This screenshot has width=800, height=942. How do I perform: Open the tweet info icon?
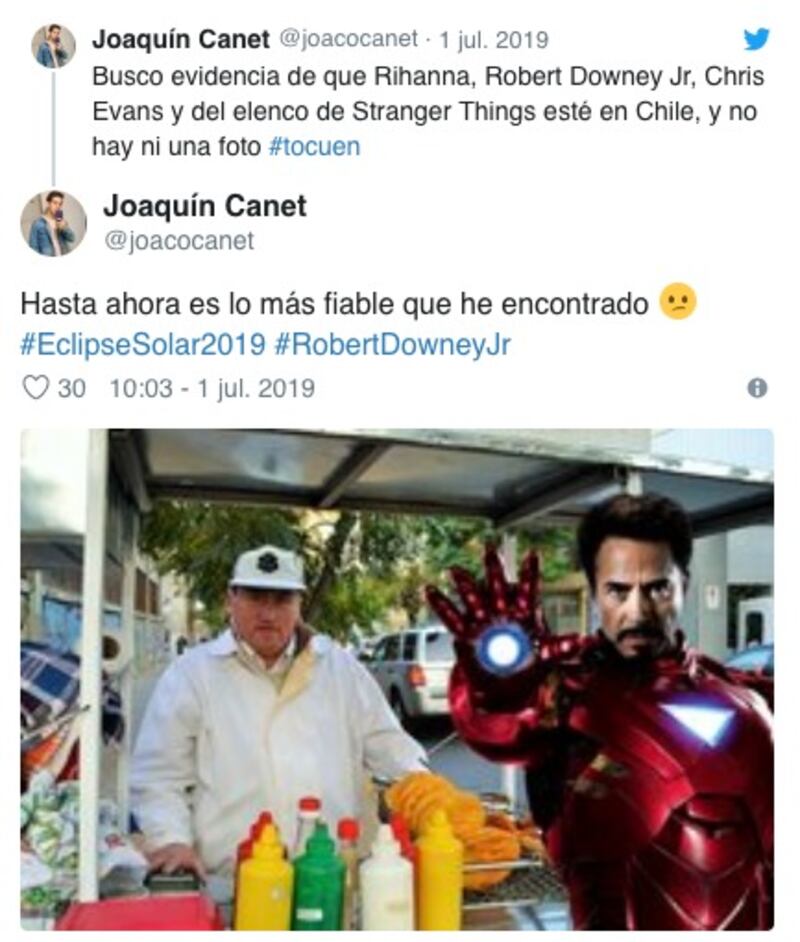(x=757, y=388)
